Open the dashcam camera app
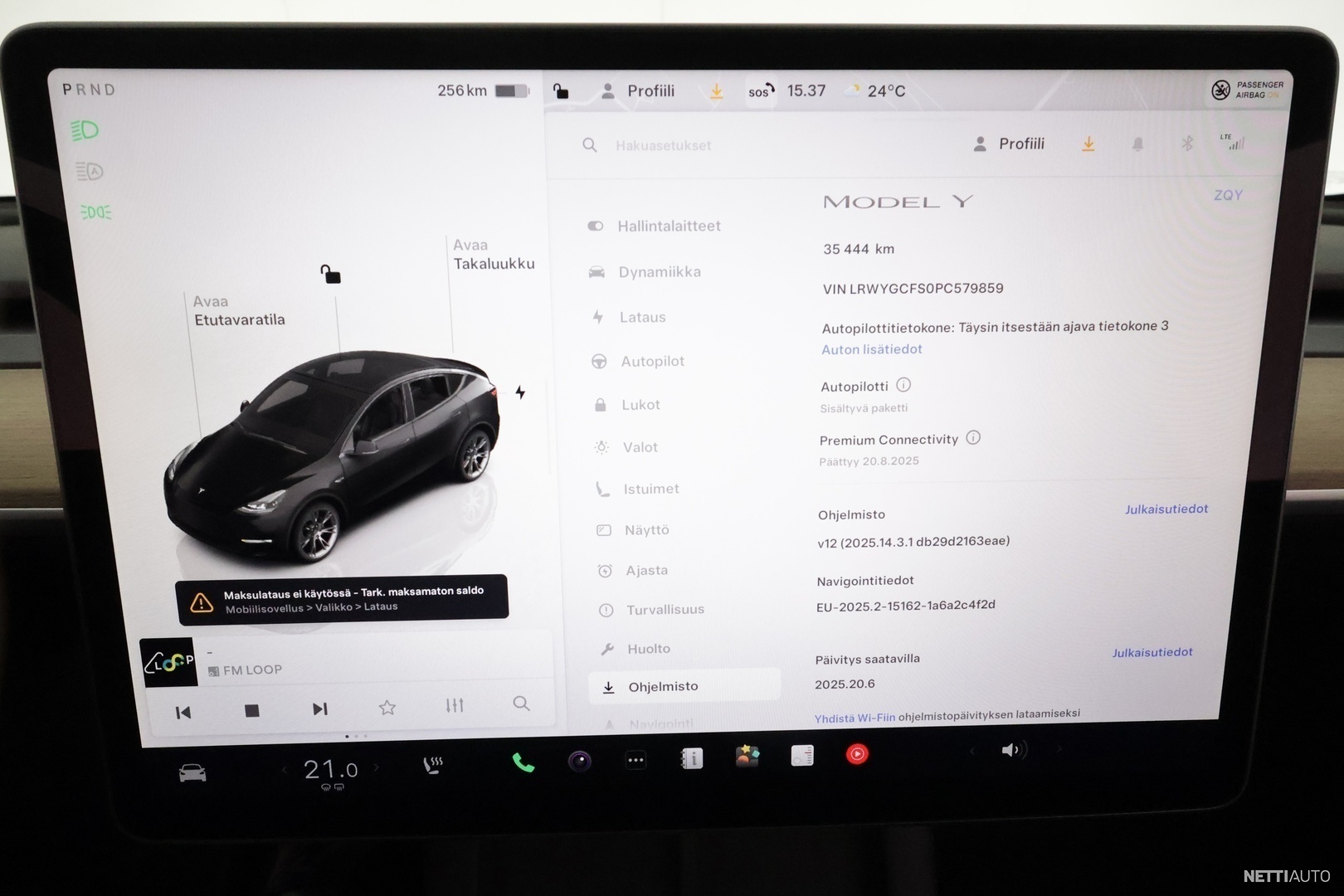Image resolution: width=1344 pixels, height=896 pixels. tap(580, 760)
